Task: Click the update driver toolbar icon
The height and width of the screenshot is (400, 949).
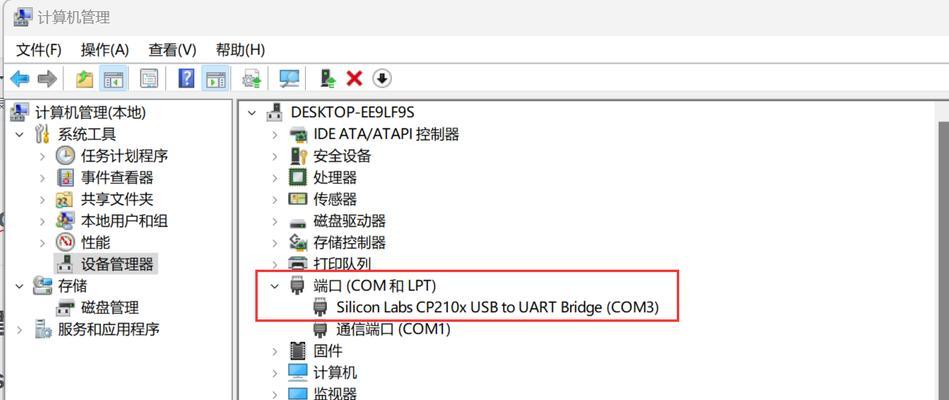Action: tap(327, 78)
